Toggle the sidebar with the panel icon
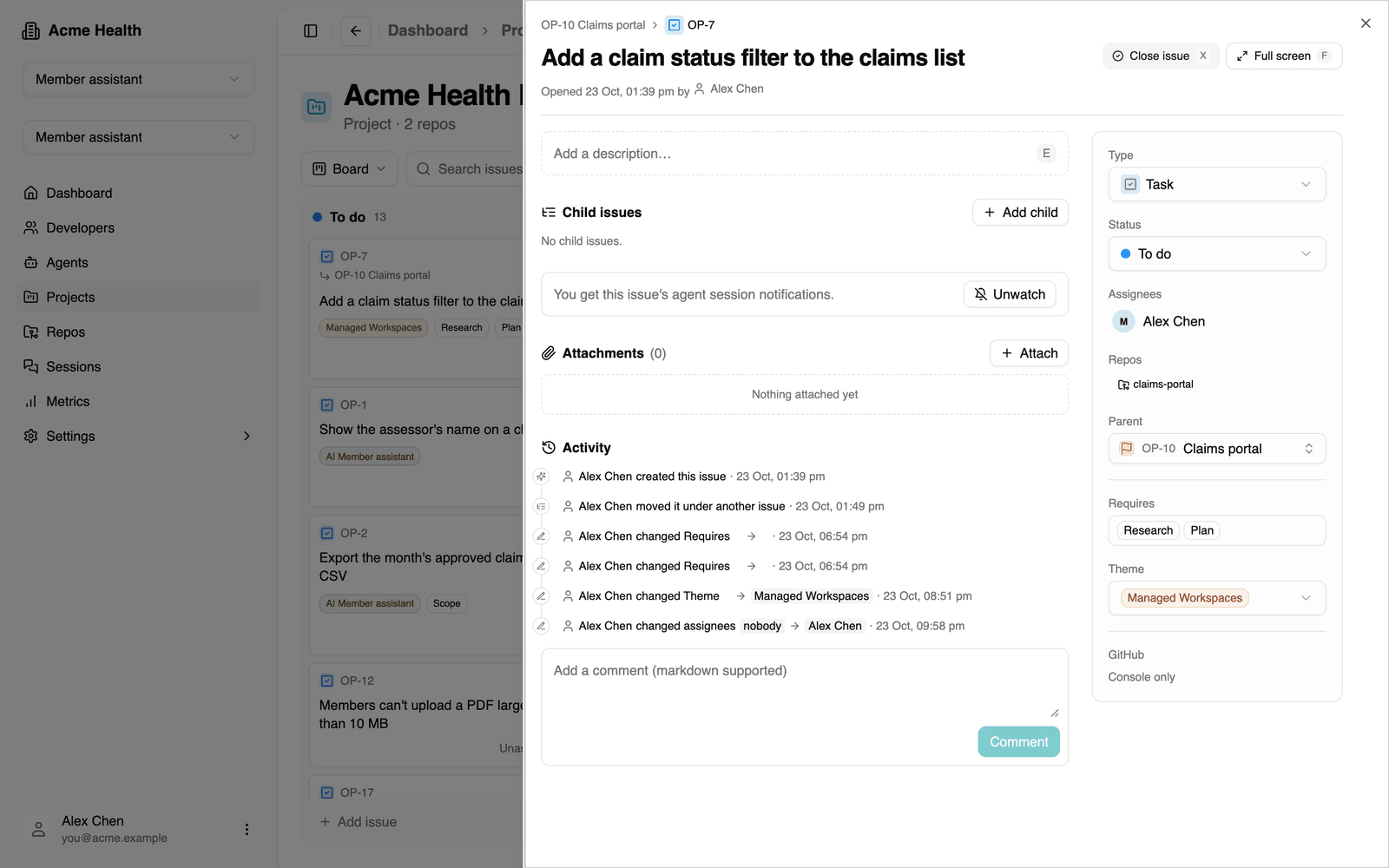The image size is (1389, 868). tap(311, 30)
